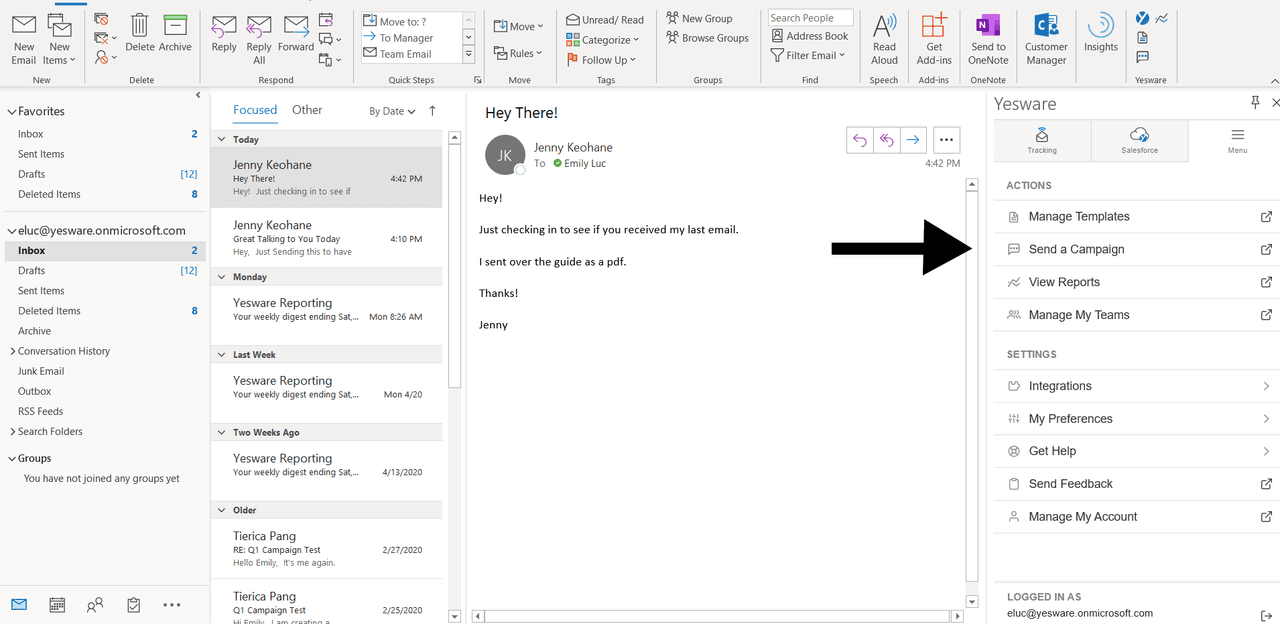Pin the Yesware side panel
1280x624 pixels.
[1255, 103]
